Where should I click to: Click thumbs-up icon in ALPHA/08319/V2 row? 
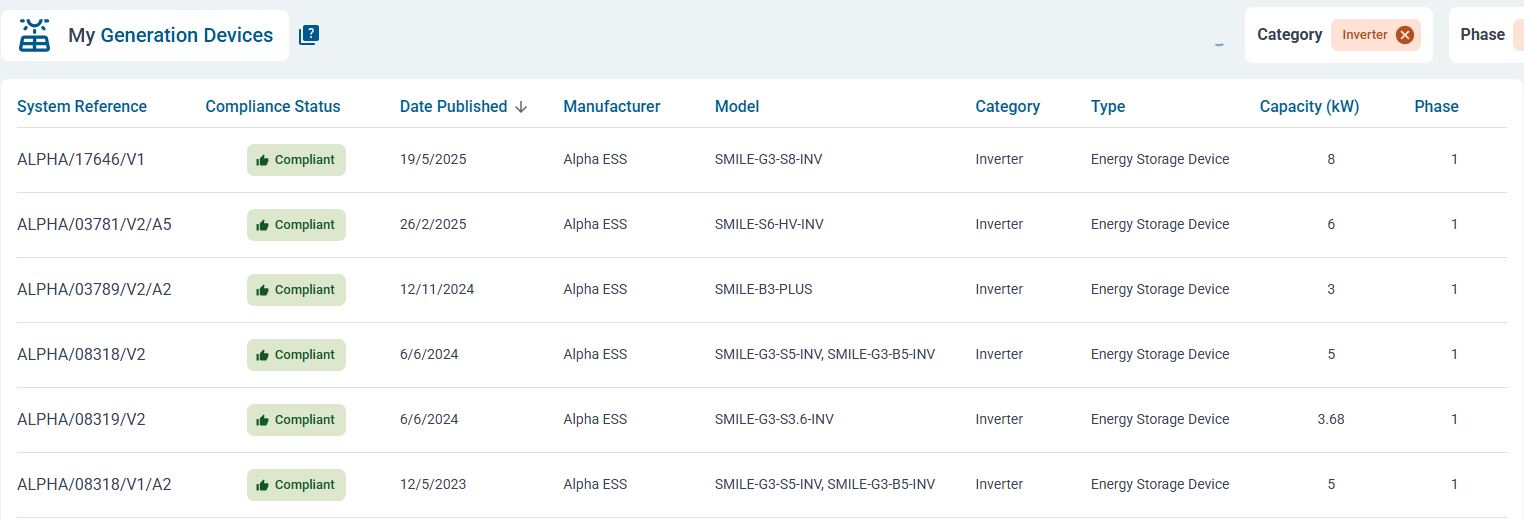pyautogui.click(x=263, y=420)
